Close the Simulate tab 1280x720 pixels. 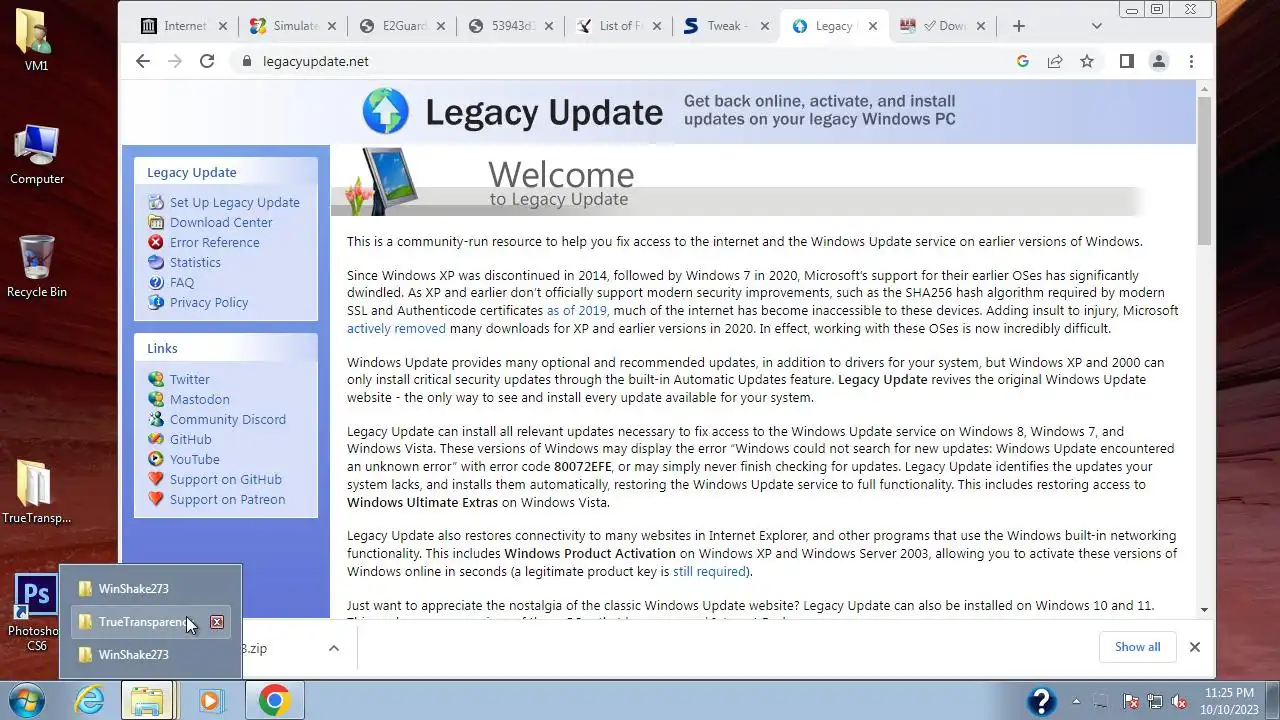point(330,26)
